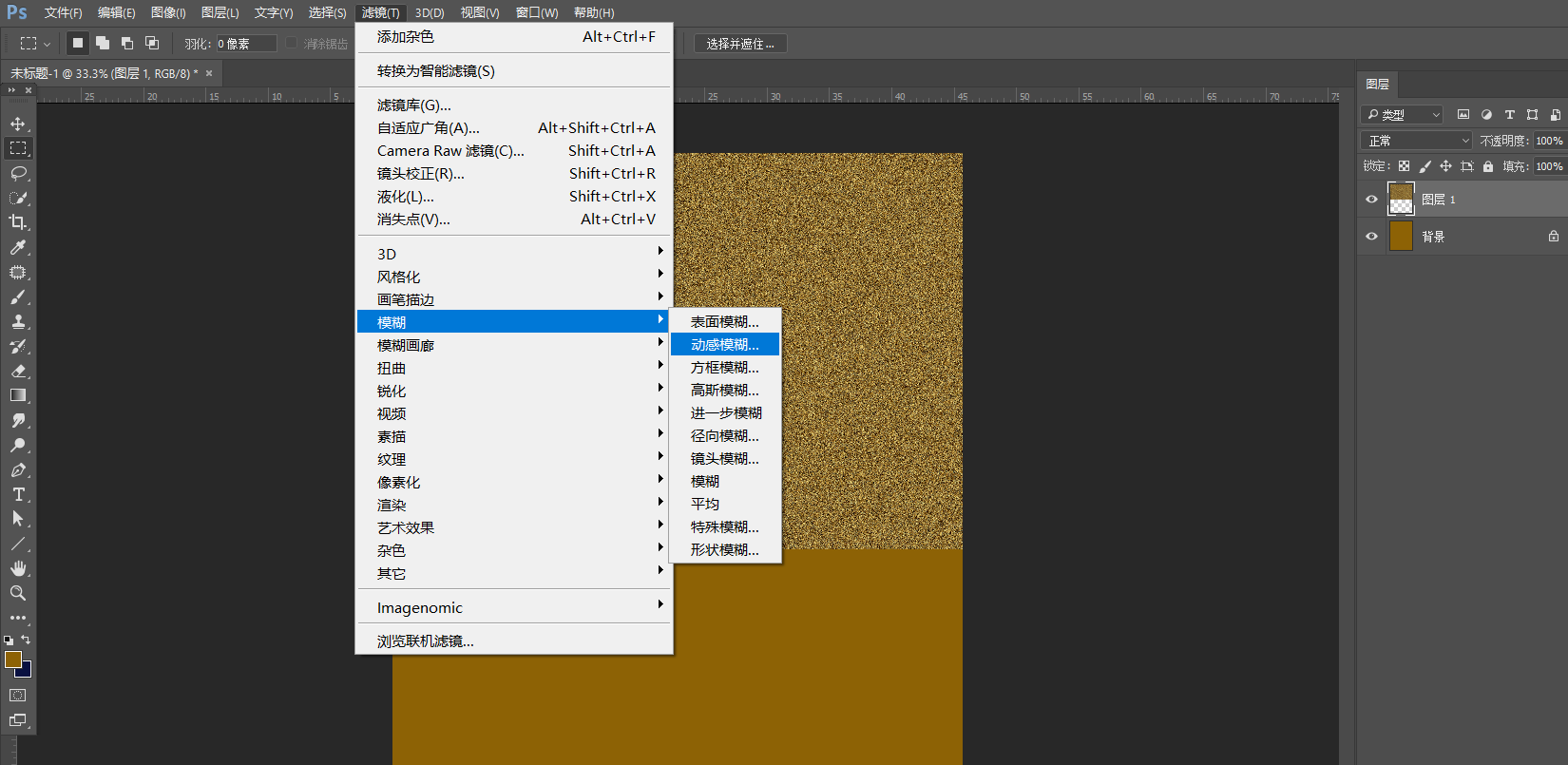Open 浏览联机滤镜 entry

514,641
